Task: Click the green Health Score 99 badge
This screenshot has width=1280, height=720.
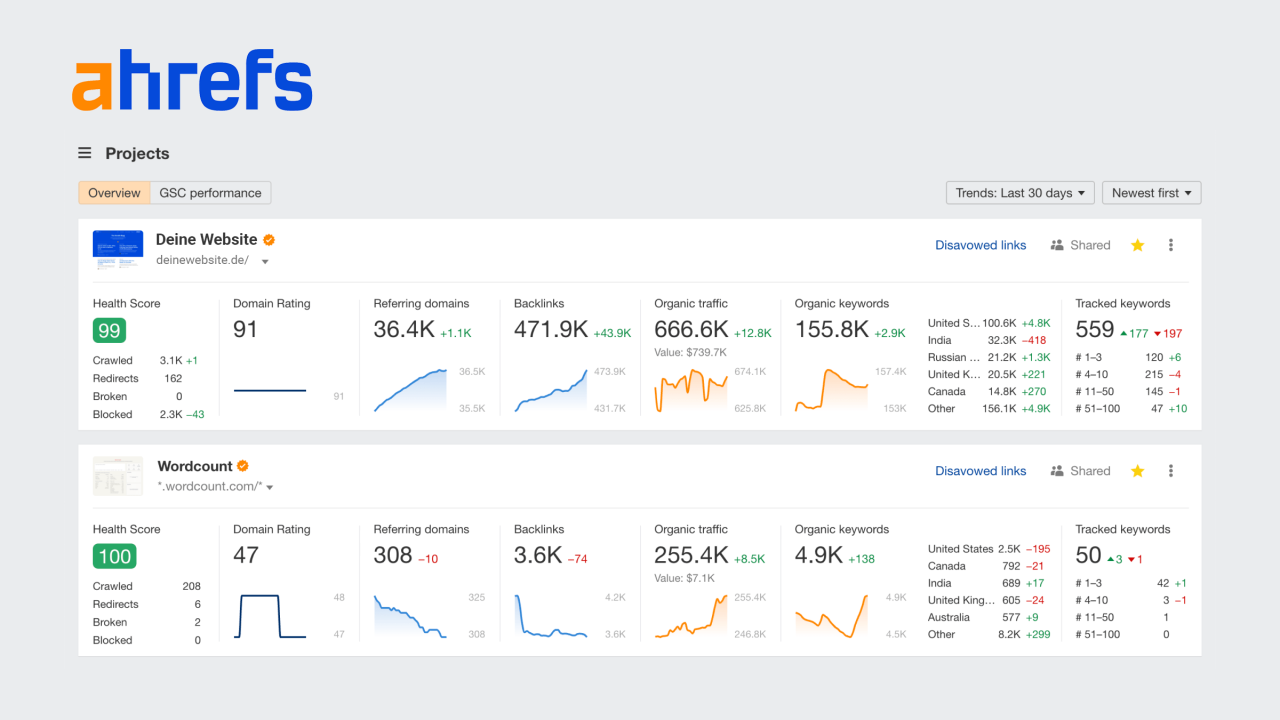Action: 109,331
